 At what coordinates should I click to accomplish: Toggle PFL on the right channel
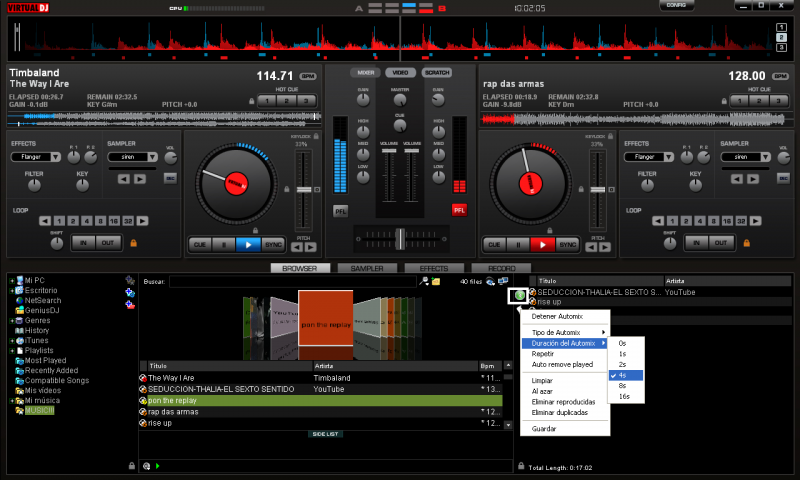coord(459,210)
